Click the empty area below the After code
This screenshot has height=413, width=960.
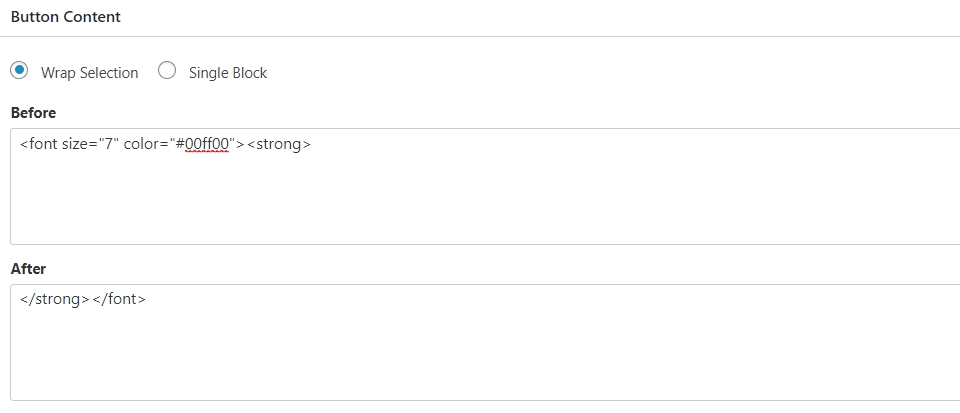point(485,358)
